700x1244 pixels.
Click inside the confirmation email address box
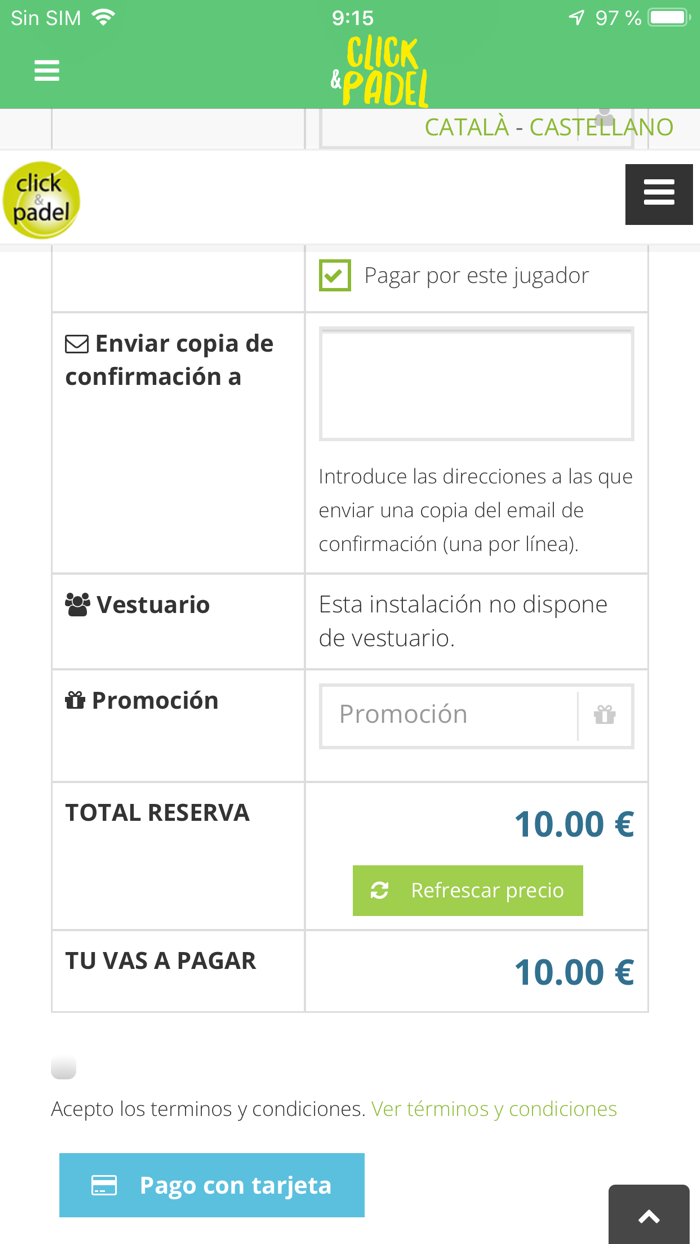tap(476, 384)
